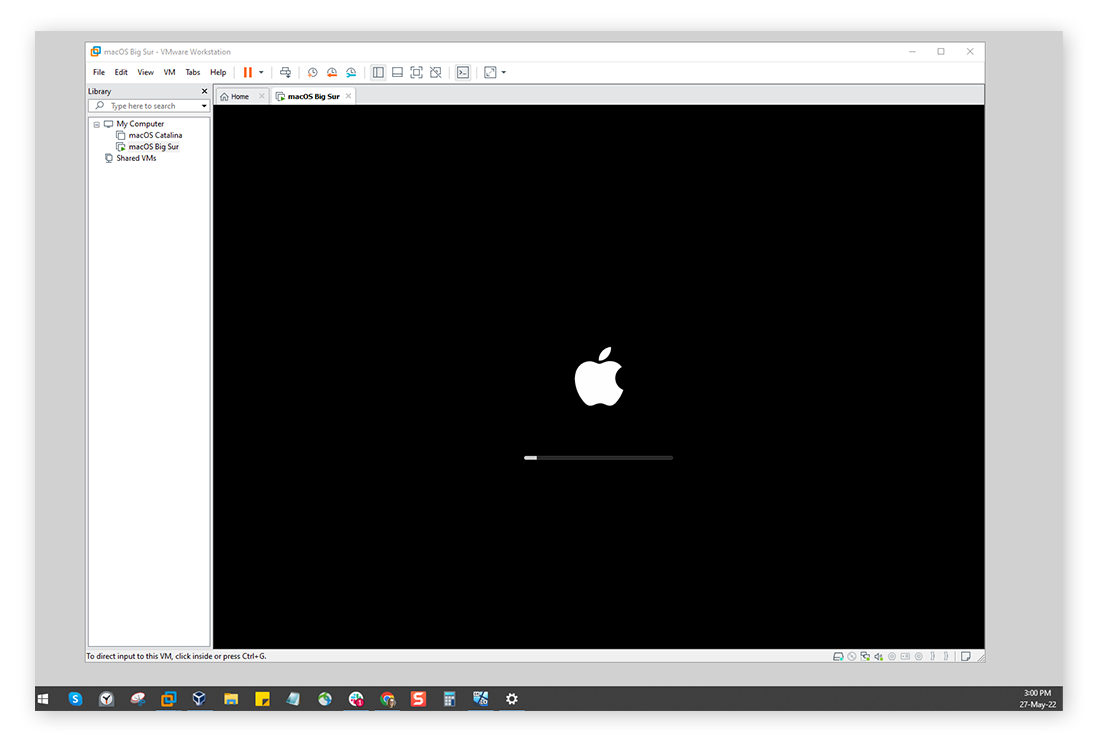The width and height of the screenshot is (1100, 746).
Task: Open the Edit menu
Action: 121,72
